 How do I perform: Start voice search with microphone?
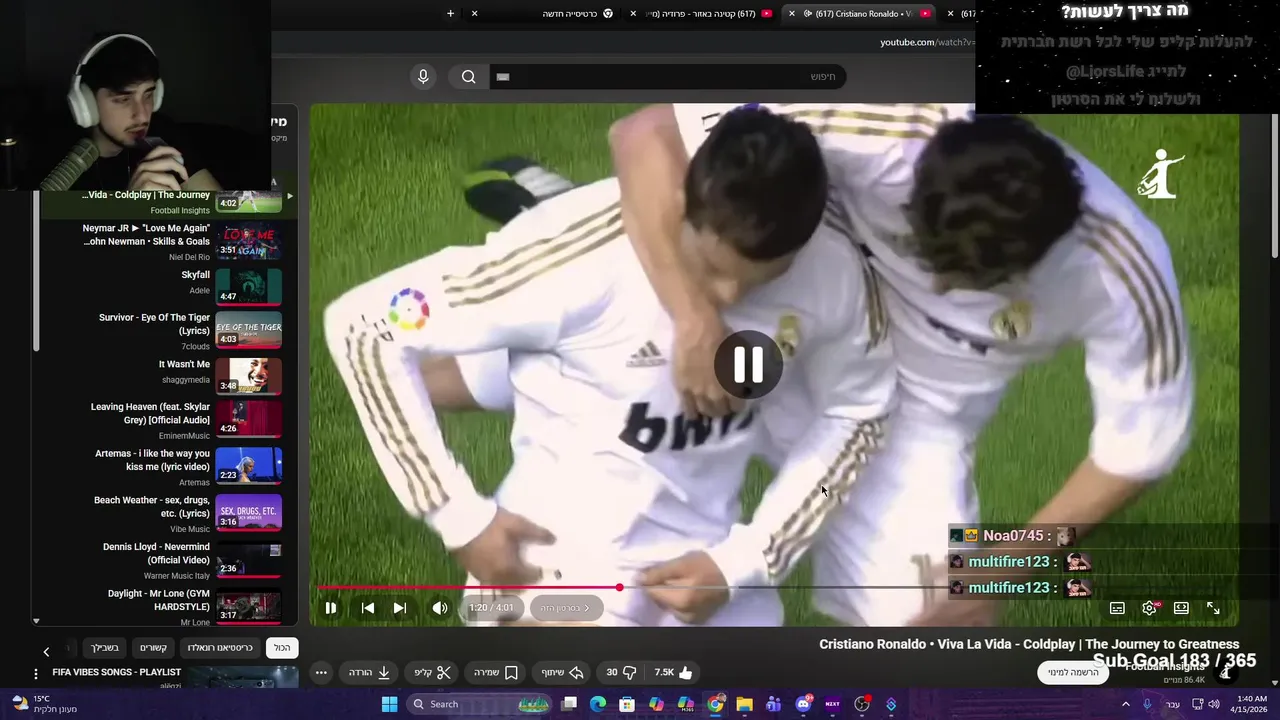click(423, 77)
